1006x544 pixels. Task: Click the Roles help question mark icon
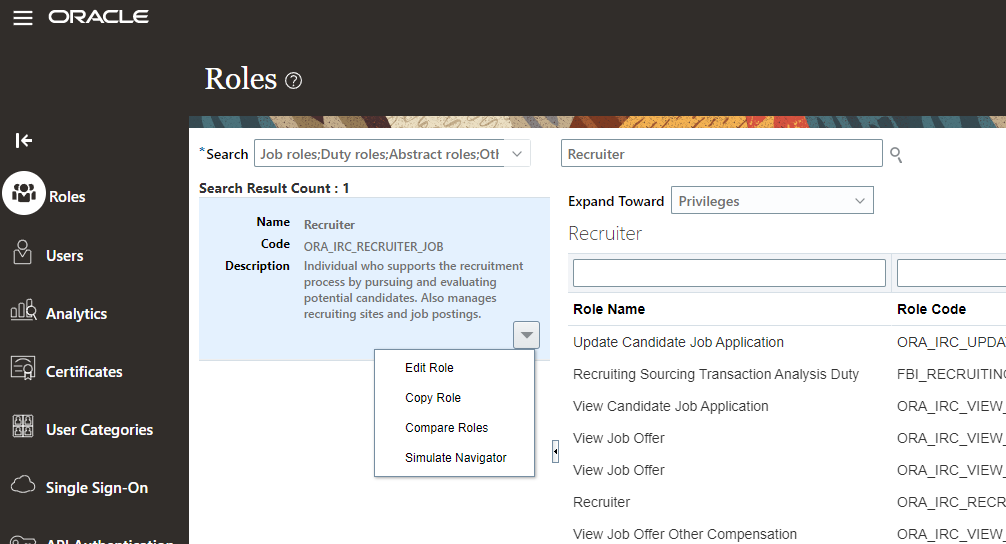(x=293, y=81)
